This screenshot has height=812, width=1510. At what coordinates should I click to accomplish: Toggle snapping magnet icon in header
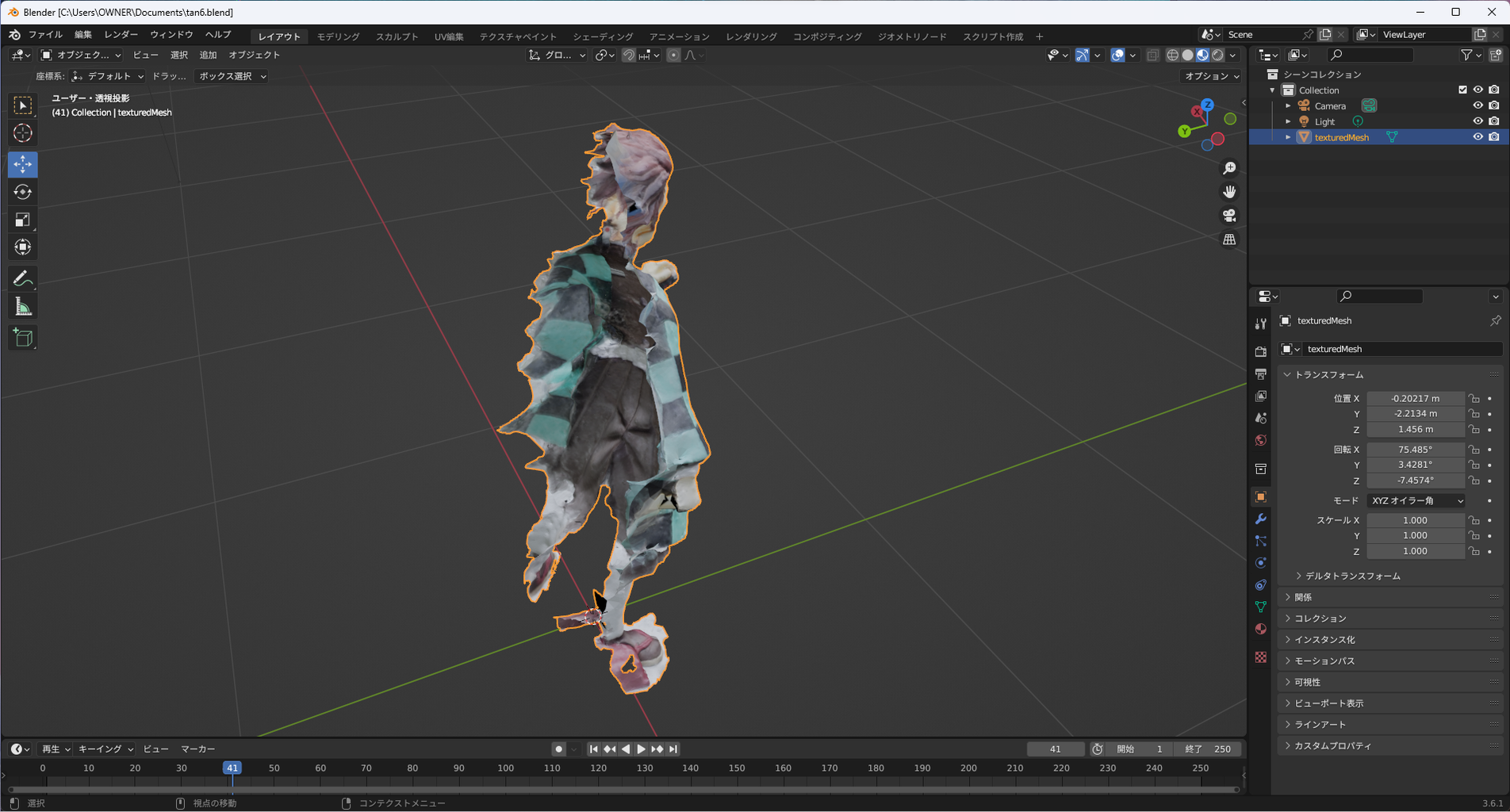[x=628, y=55]
